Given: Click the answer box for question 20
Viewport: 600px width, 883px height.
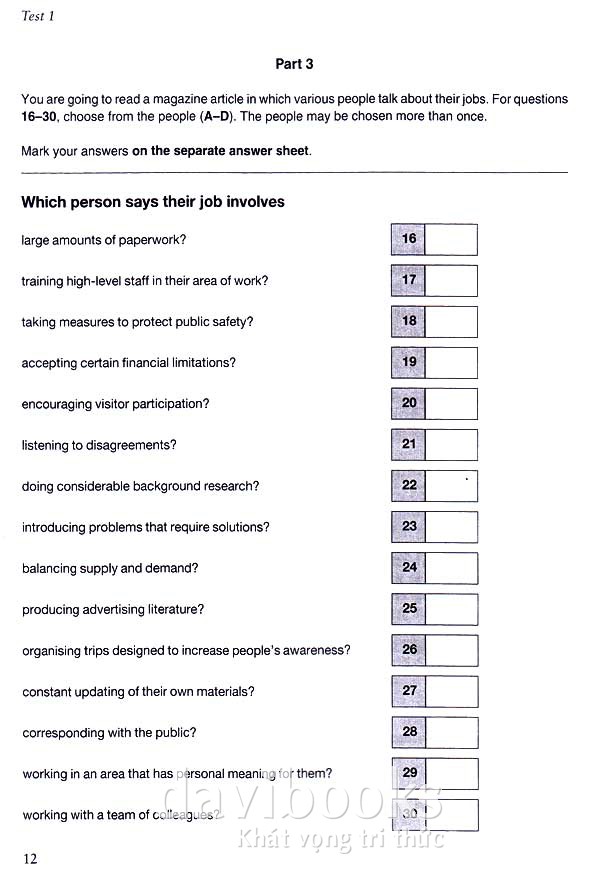Looking at the screenshot, I should click(x=451, y=404).
